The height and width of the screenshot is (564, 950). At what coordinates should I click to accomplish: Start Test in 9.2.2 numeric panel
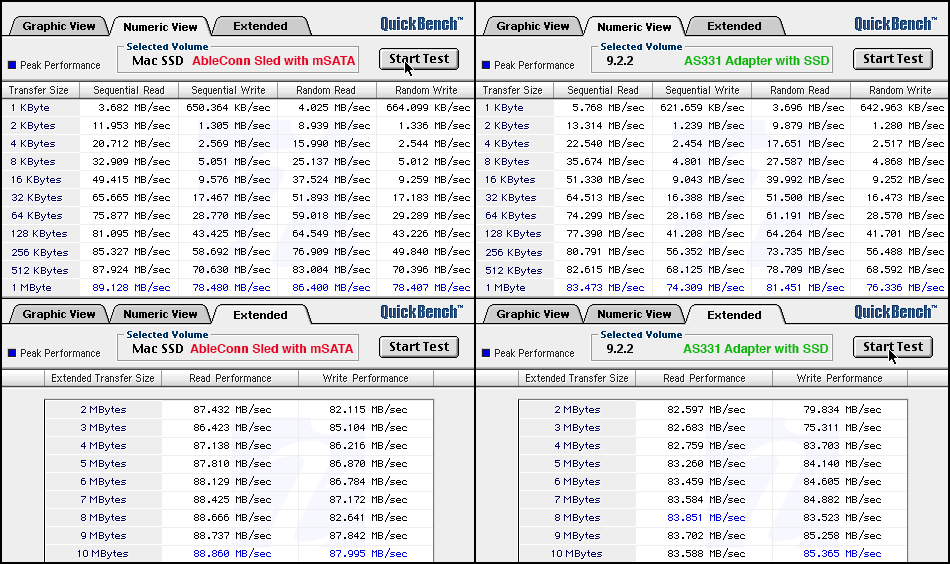[892, 59]
